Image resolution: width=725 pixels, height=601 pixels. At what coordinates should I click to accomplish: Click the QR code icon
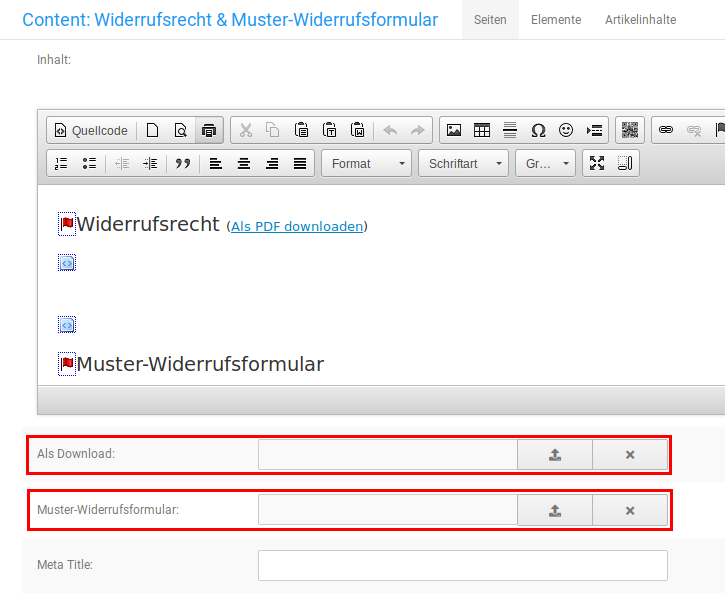[x=630, y=130]
